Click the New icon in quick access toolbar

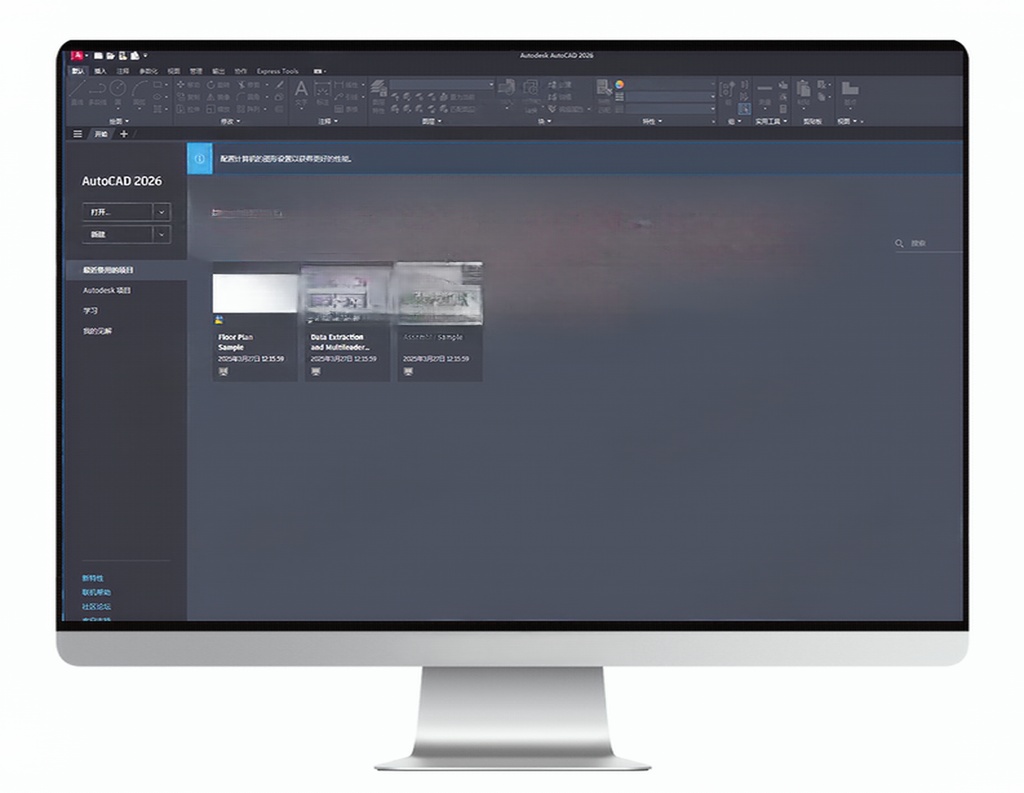99,56
